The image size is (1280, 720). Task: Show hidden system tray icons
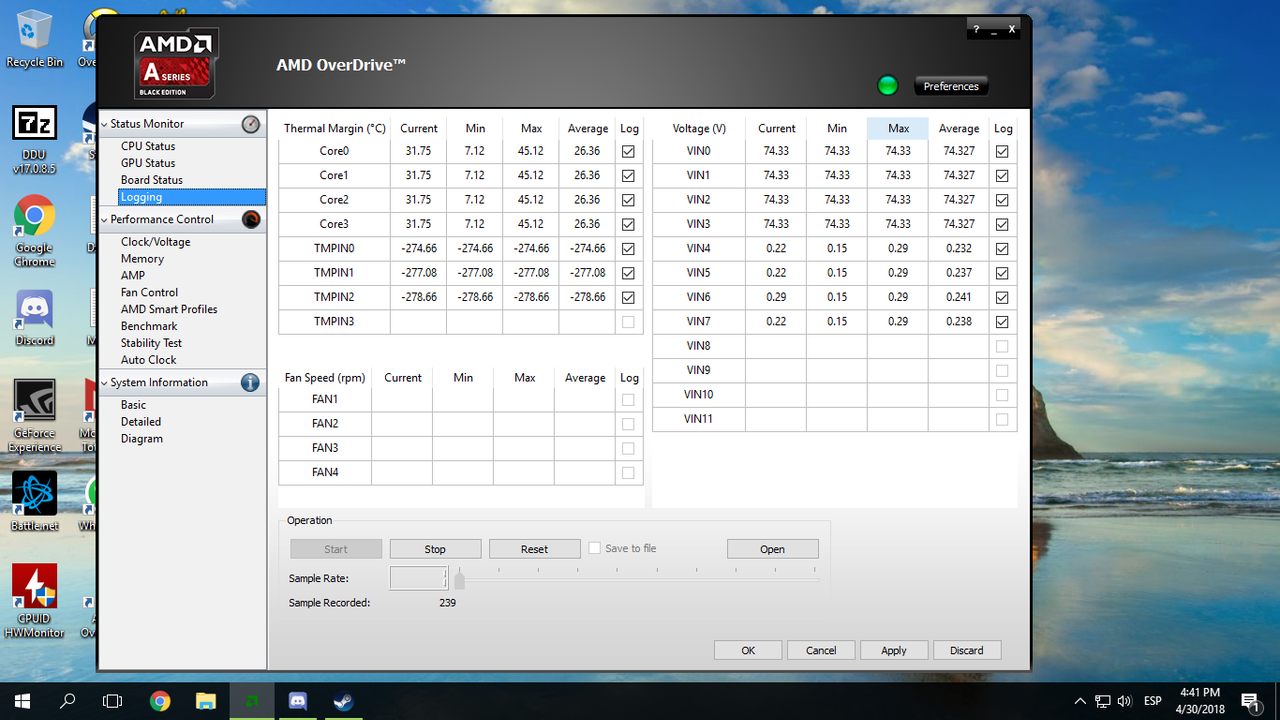tap(1080, 701)
